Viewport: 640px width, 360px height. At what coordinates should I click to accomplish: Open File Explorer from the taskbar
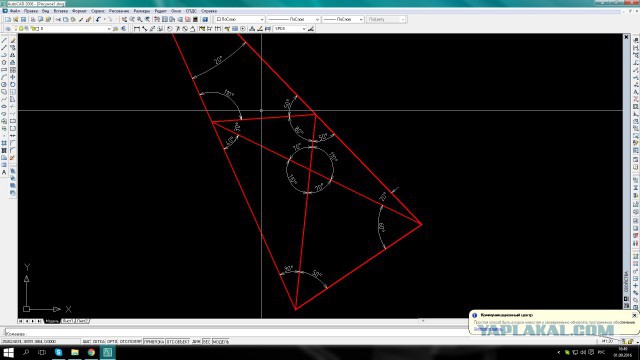75,352
